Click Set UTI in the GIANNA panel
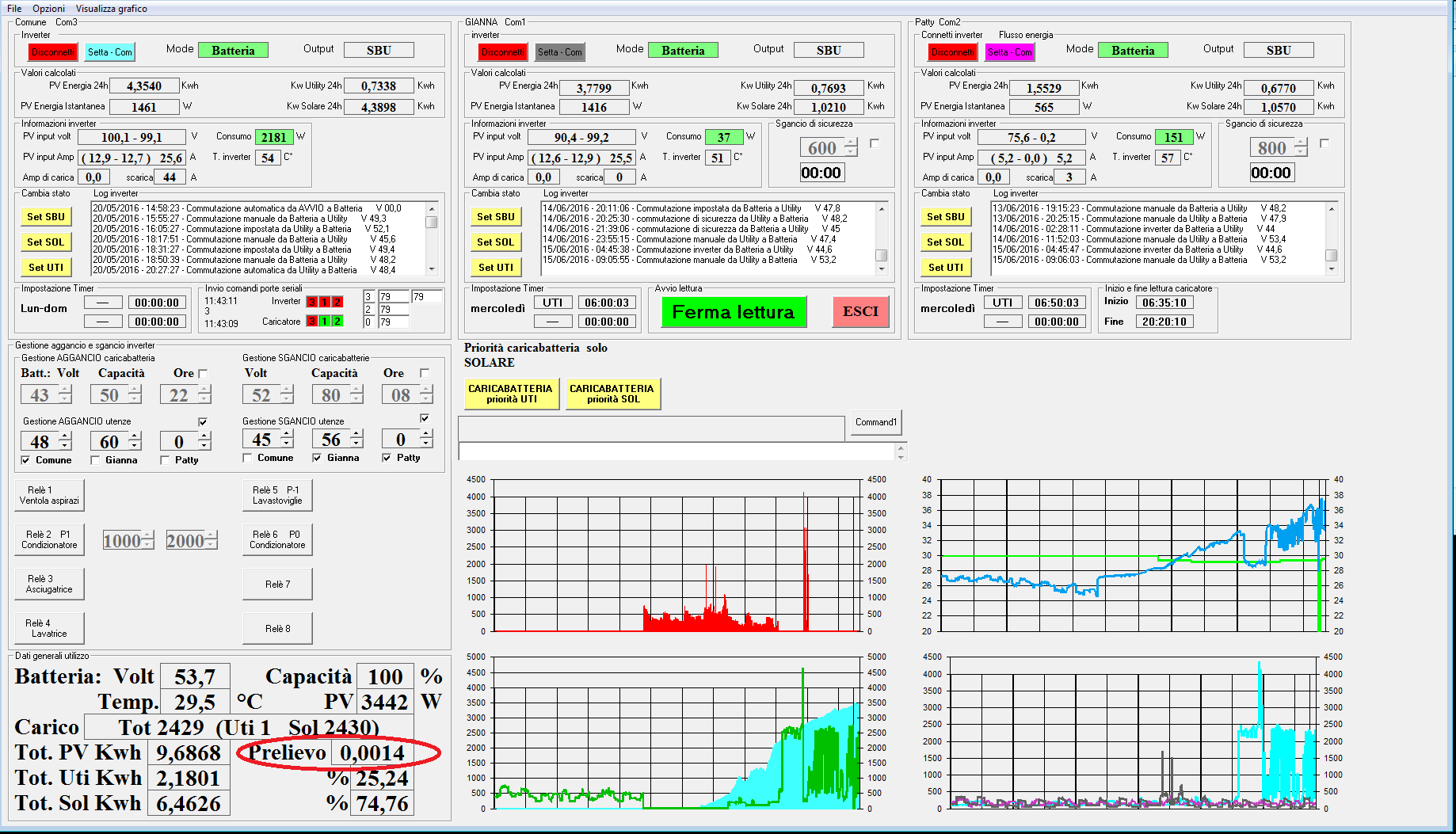 [x=496, y=268]
